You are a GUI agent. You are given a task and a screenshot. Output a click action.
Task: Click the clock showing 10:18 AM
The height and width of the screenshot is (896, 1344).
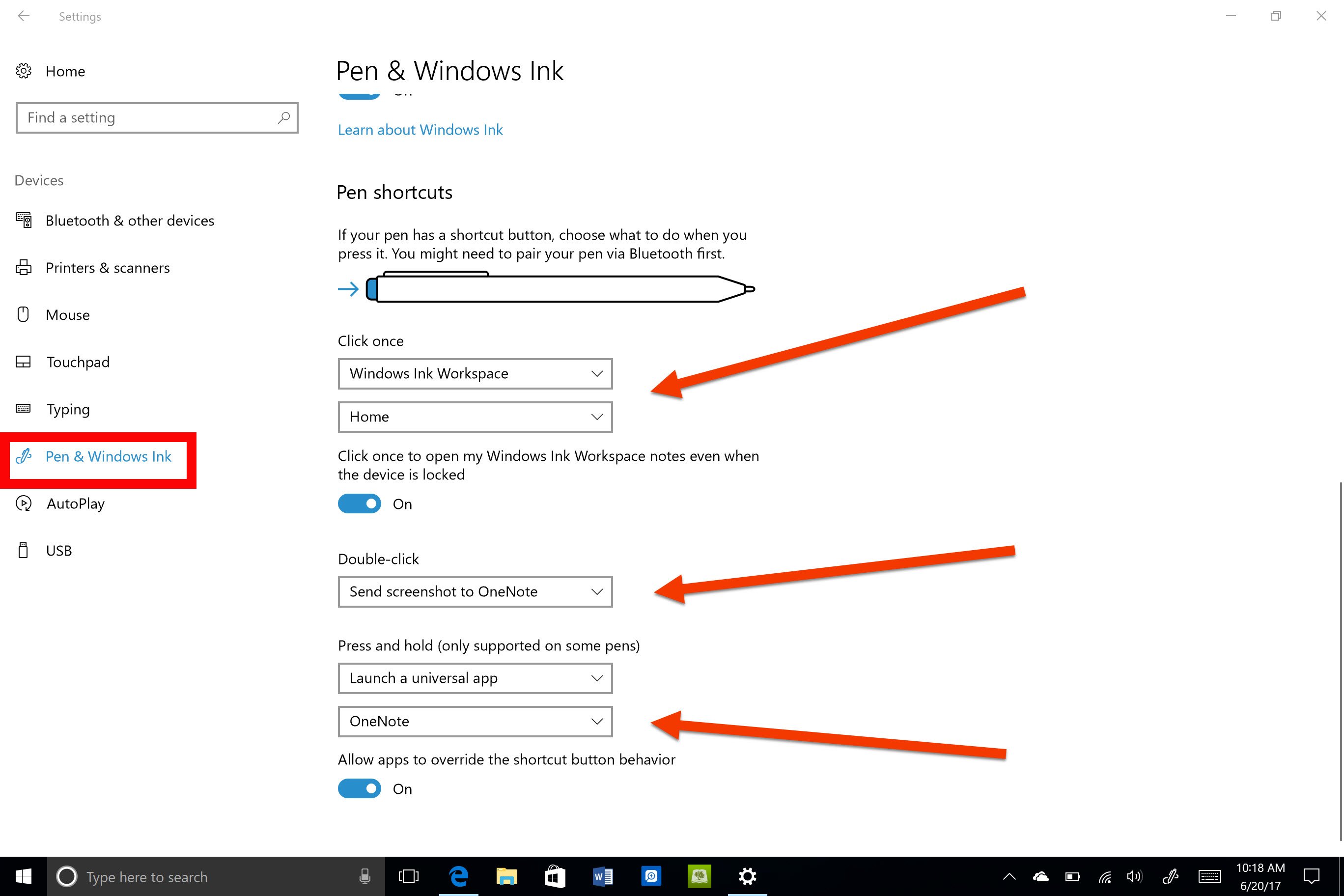click(x=1260, y=868)
